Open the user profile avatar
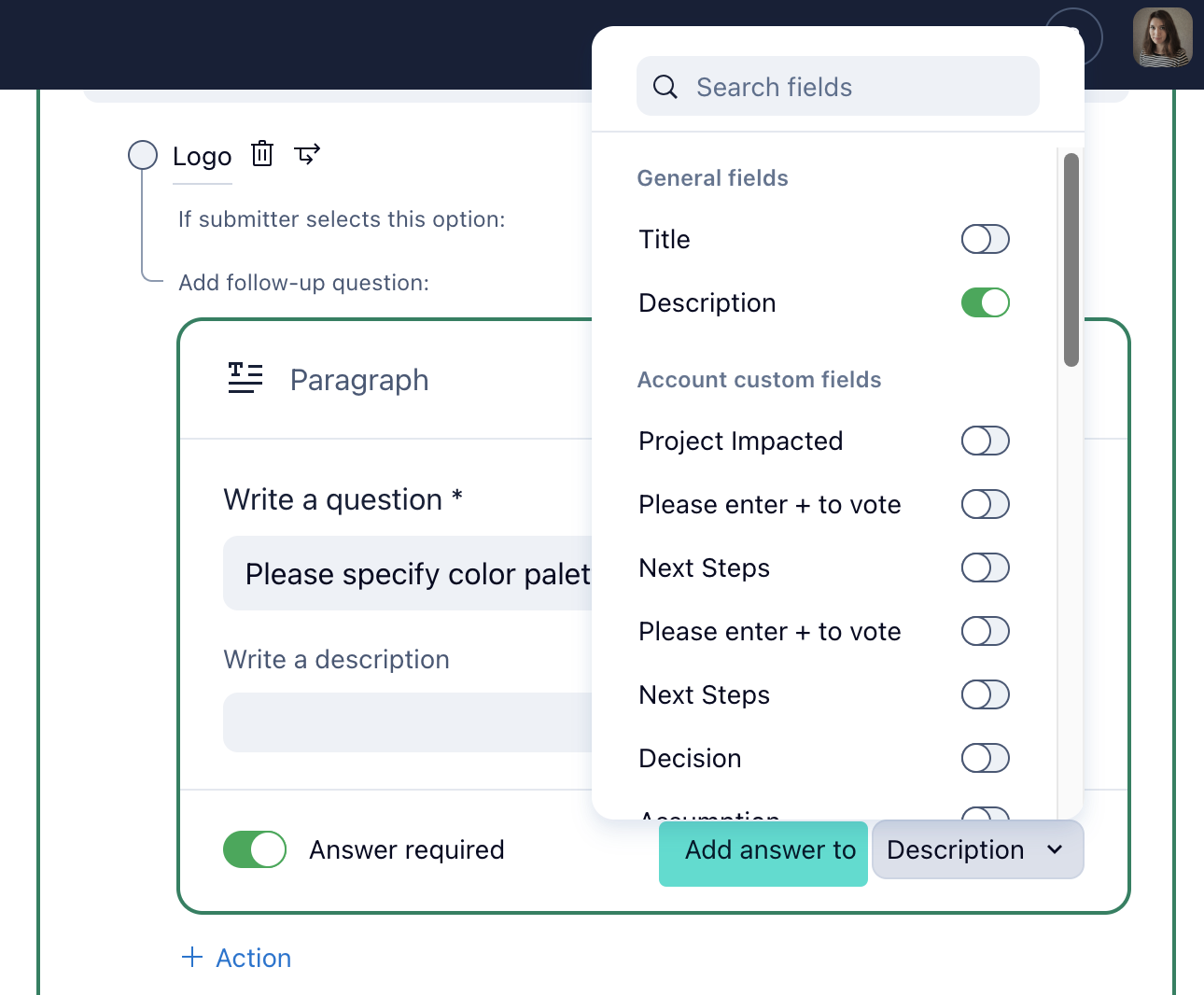 click(1162, 37)
